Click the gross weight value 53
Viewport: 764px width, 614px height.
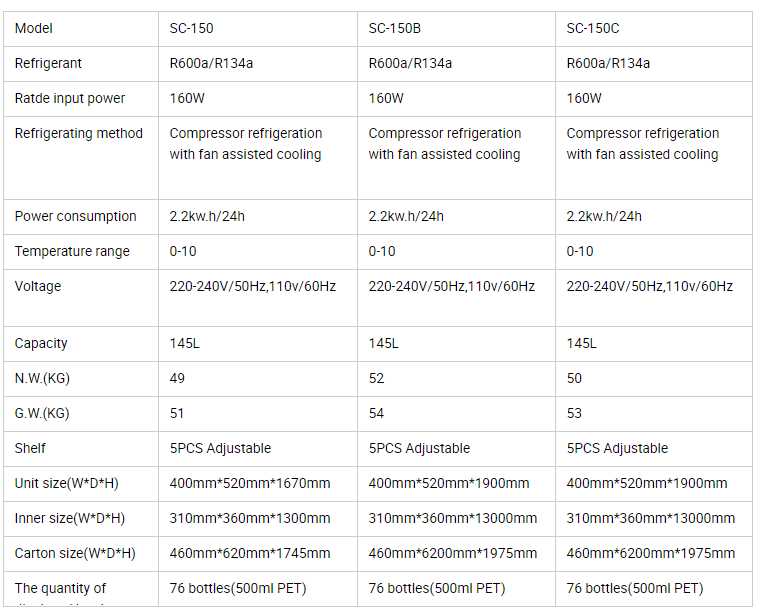pos(575,414)
